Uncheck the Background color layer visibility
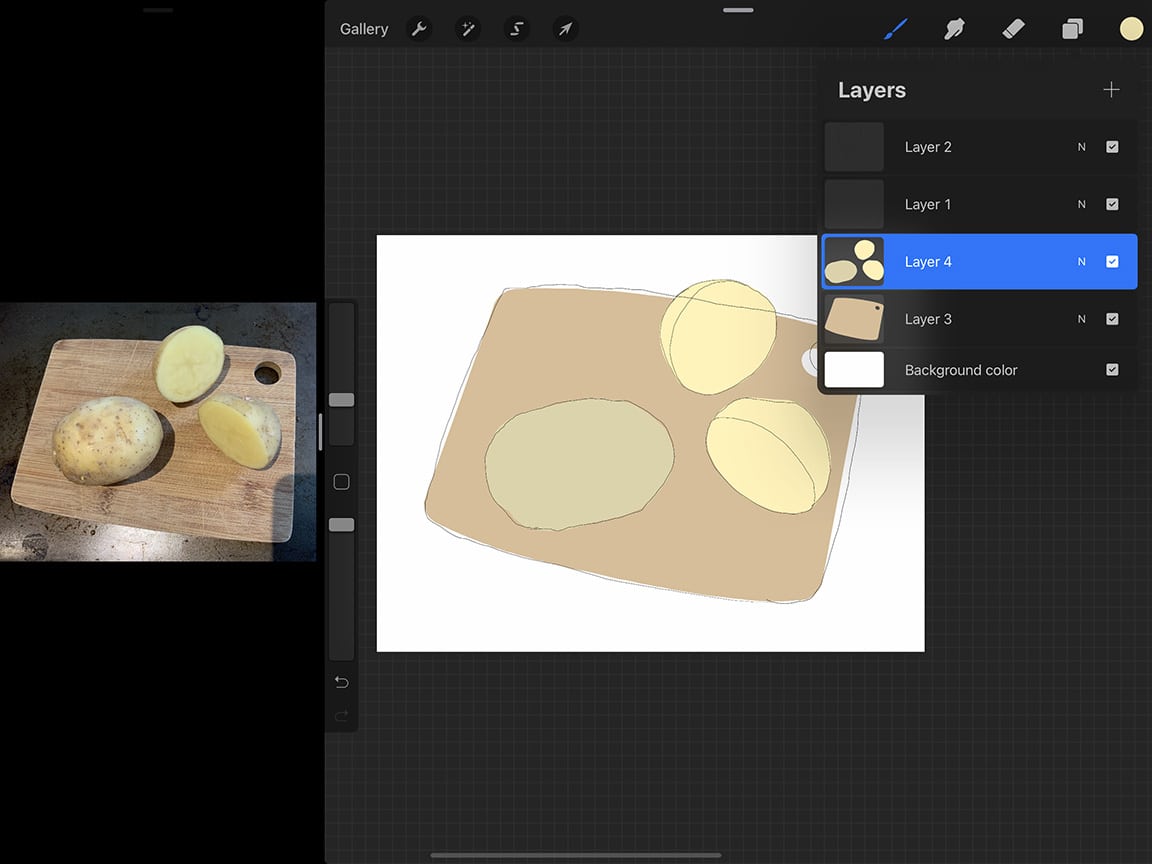The height and width of the screenshot is (864, 1152). 1112,369
